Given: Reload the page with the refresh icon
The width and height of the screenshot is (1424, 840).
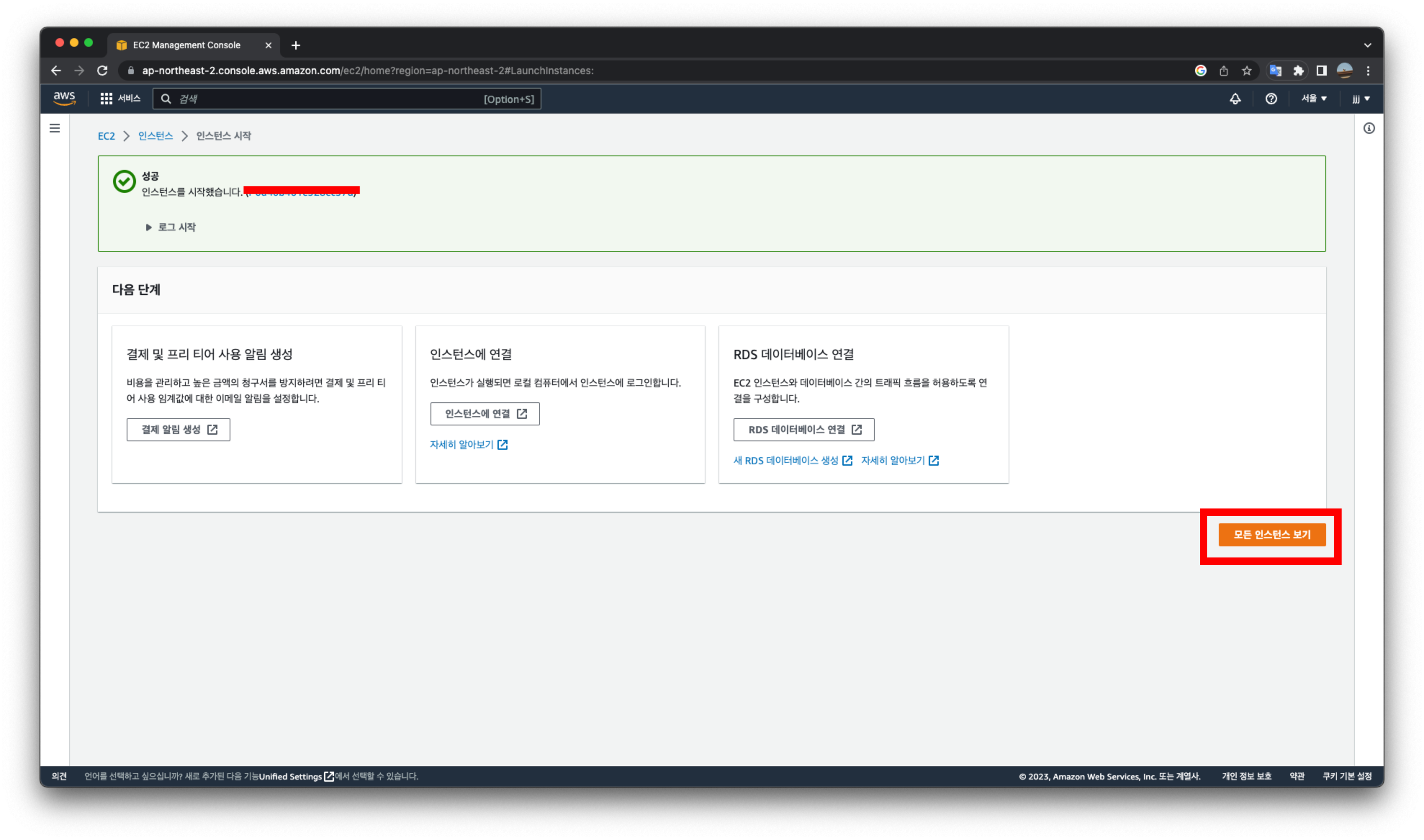Looking at the screenshot, I should coord(103,71).
